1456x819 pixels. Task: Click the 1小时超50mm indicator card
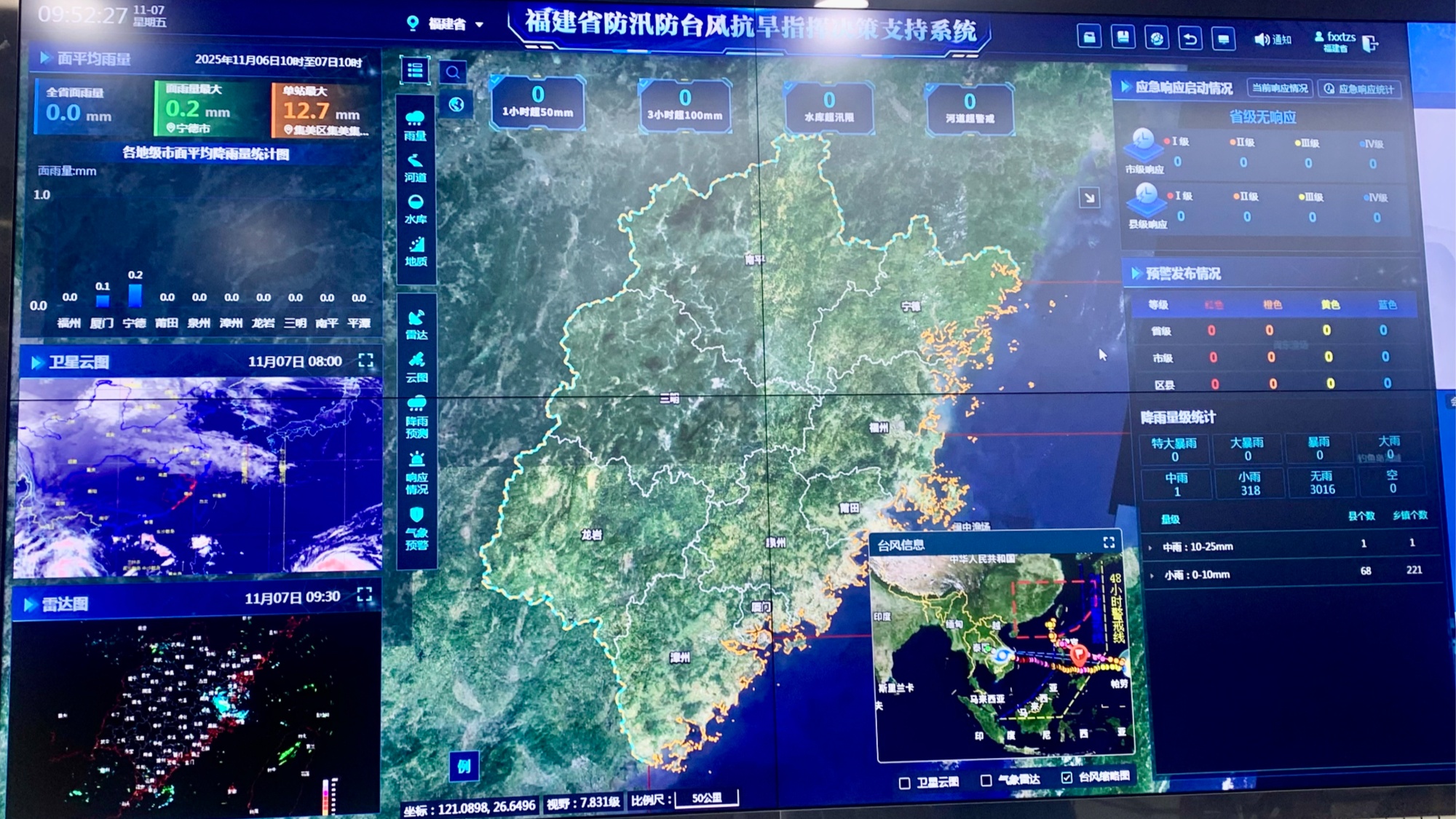tap(537, 102)
